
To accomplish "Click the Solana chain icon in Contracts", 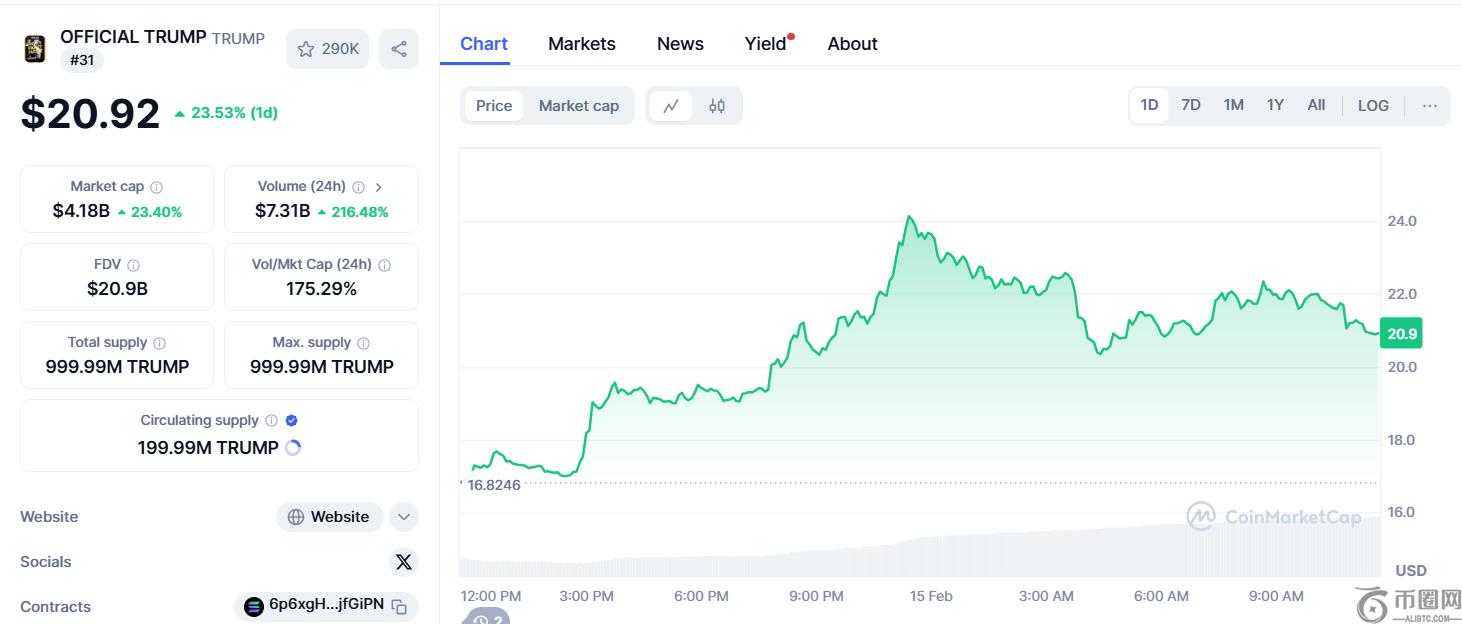I will point(254,606).
